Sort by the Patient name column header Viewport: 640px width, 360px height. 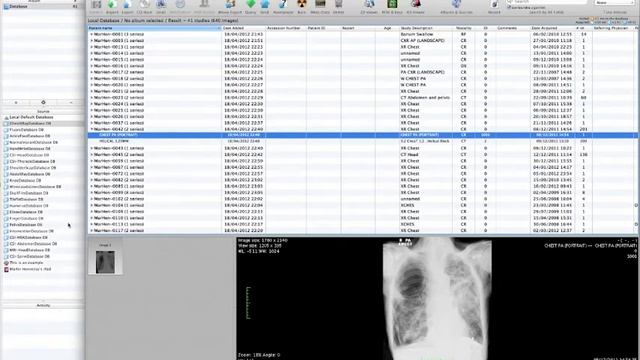(x=155, y=28)
